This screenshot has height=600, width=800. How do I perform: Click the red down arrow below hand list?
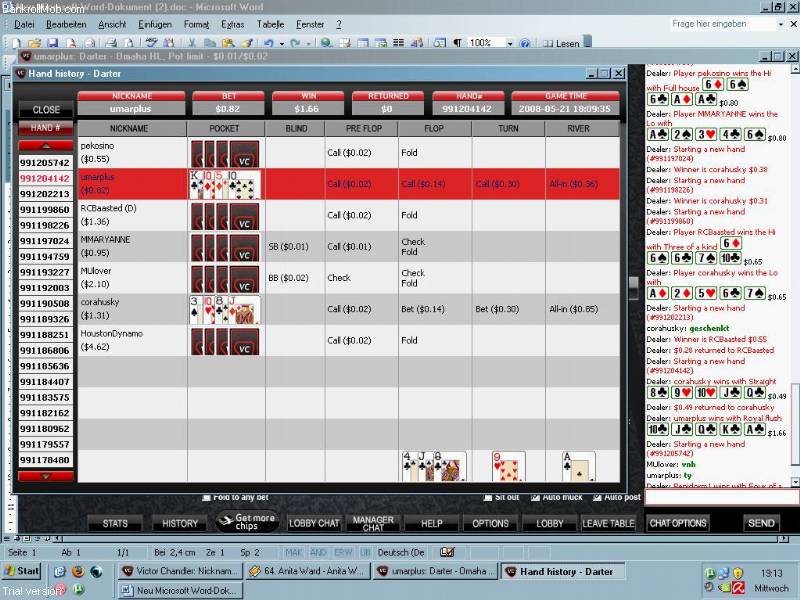pyautogui.click(x=46, y=476)
